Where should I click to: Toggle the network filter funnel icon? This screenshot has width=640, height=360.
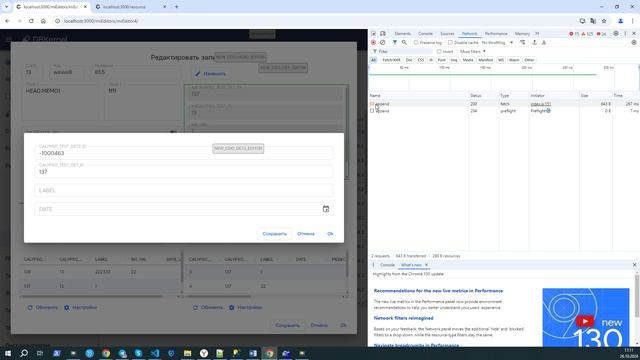click(395, 42)
